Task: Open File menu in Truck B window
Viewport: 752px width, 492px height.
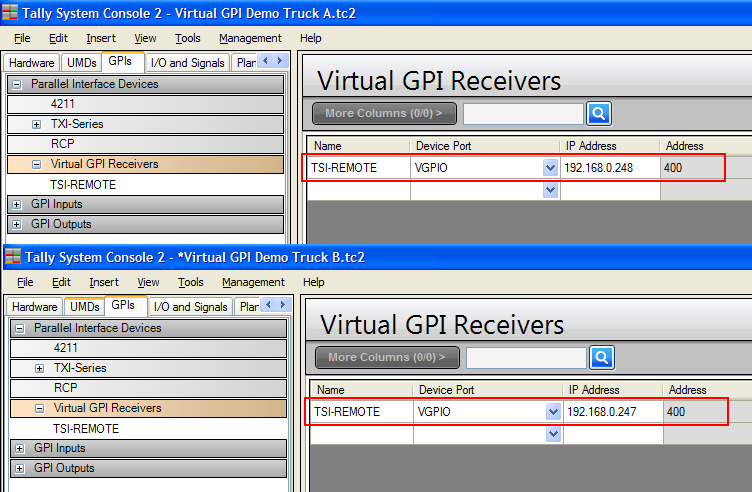Action: coord(25,282)
